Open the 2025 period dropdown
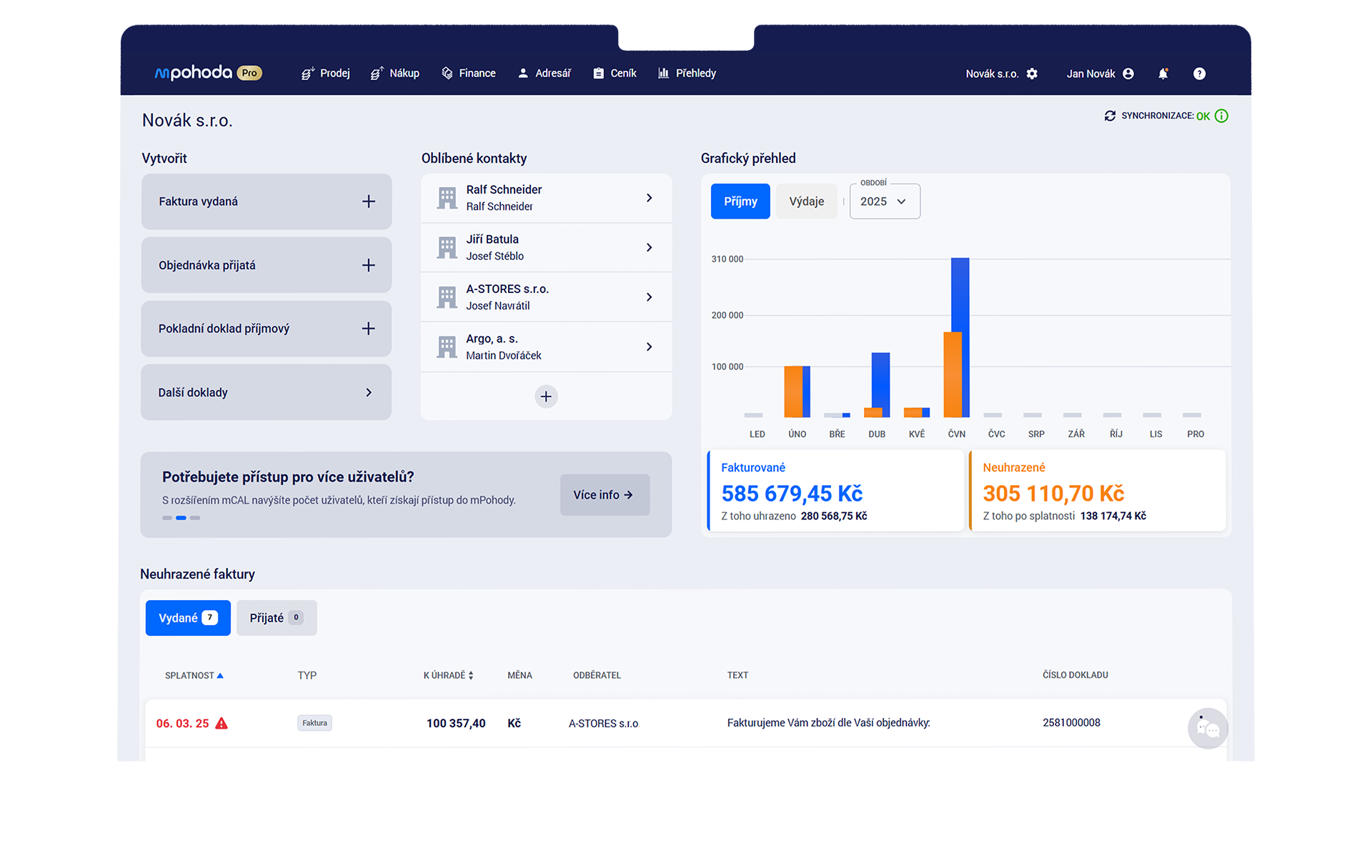This screenshot has height=868, width=1372. coord(884,201)
